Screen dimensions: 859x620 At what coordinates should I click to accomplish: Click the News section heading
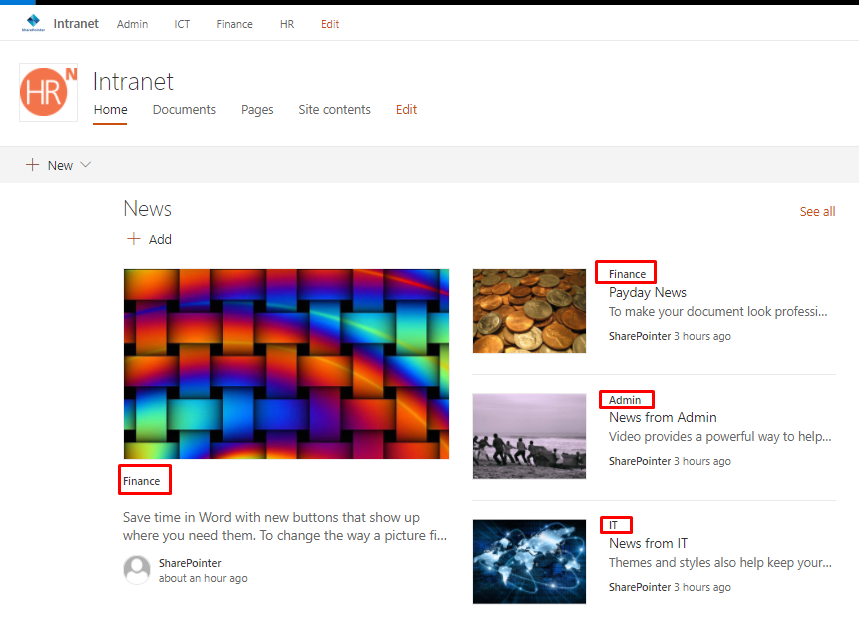point(147,209)
